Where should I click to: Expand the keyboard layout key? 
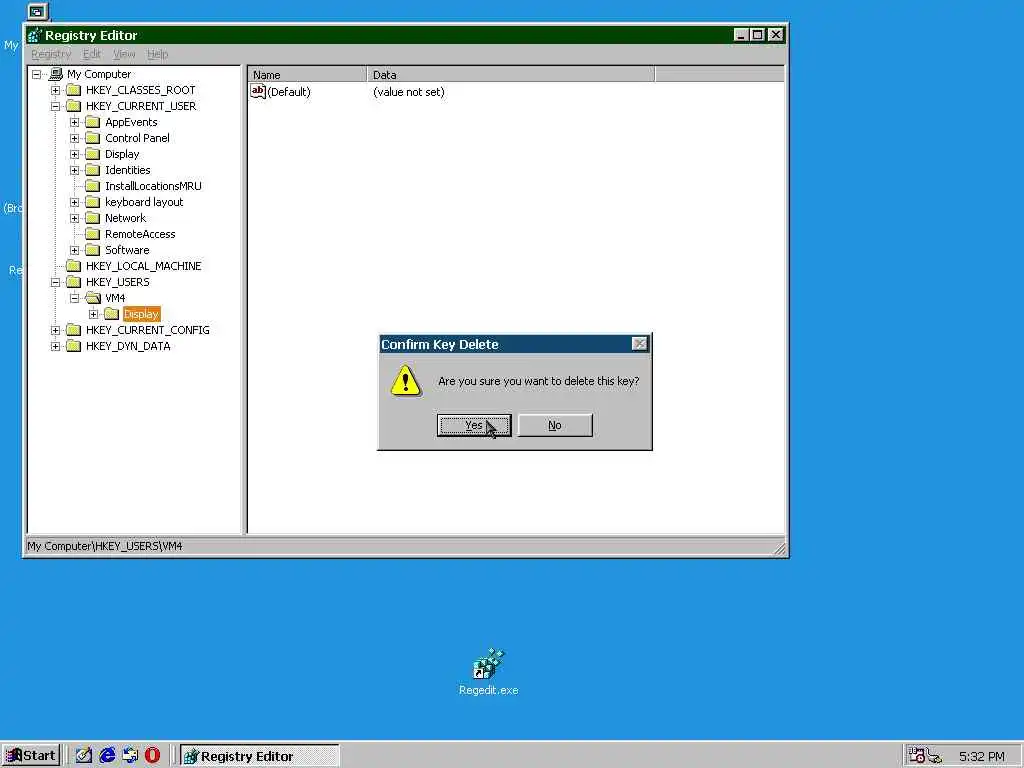click(74, 202)
